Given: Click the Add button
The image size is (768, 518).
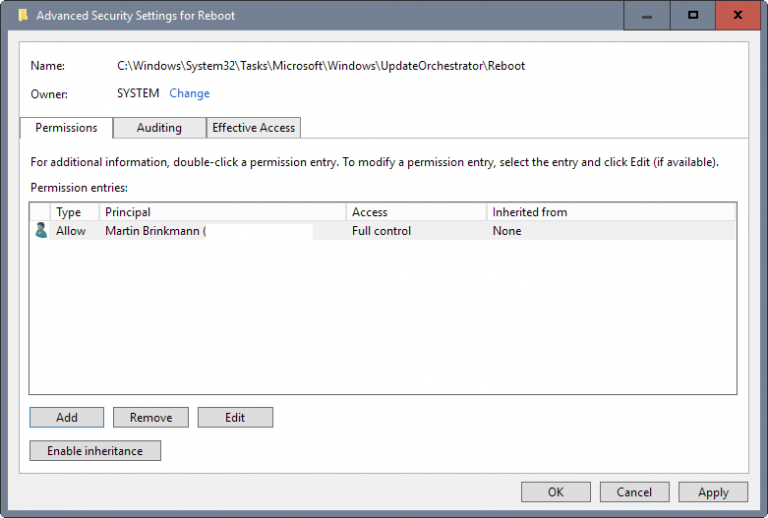Looking at the screenshot, I should click(x=67, y=417).
